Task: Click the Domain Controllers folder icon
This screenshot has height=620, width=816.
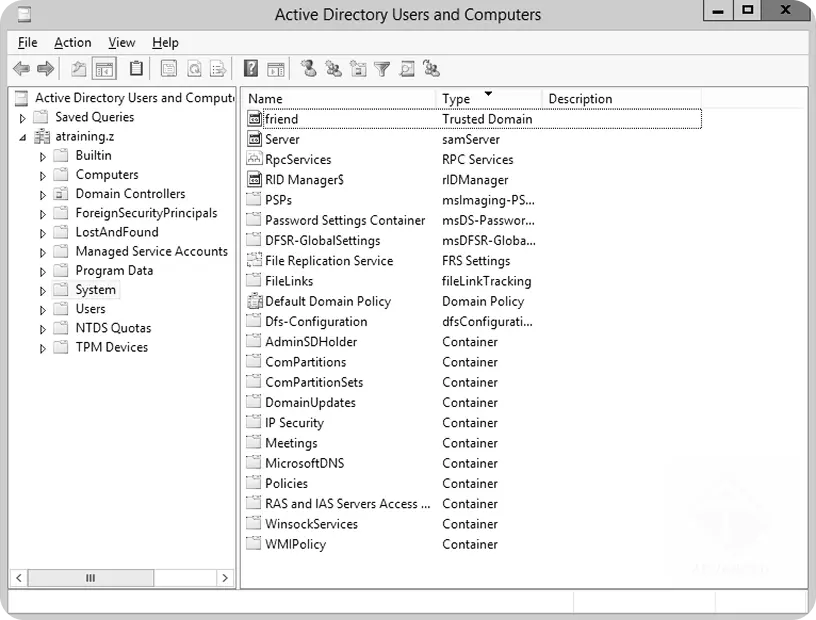Action: [x=61, y=194]
